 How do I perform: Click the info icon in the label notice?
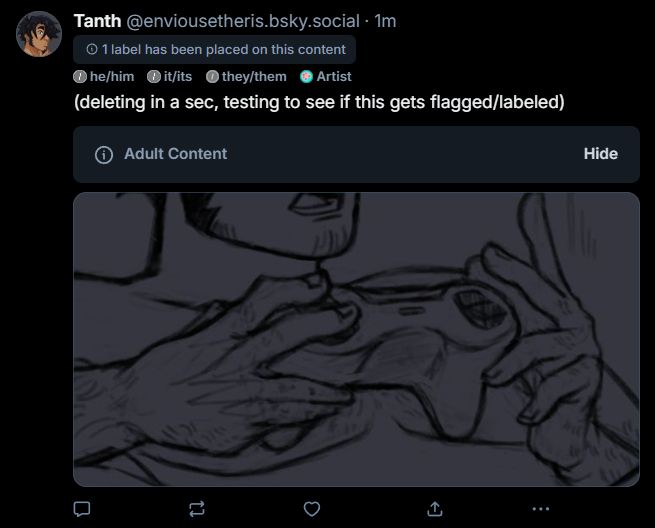coord(92,49)
